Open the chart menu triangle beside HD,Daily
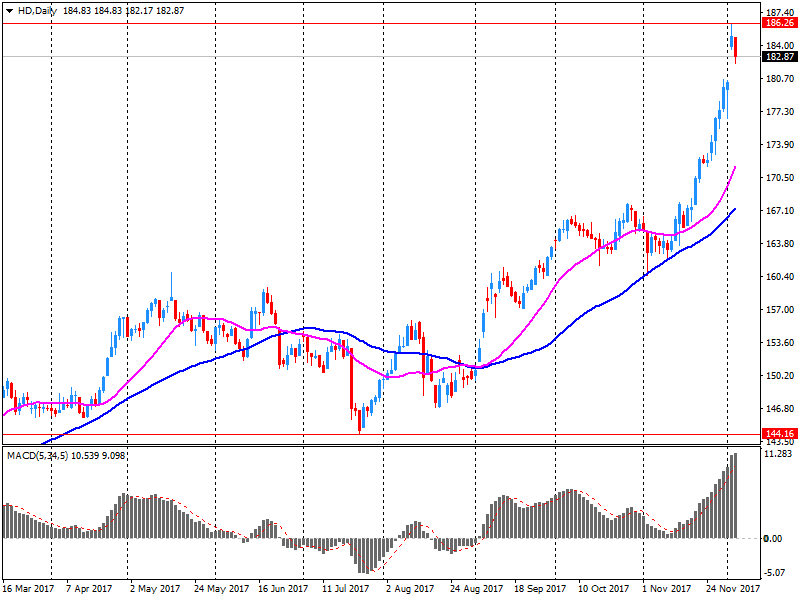This screenshot has height=600, width=800. (x=9, y=9)
